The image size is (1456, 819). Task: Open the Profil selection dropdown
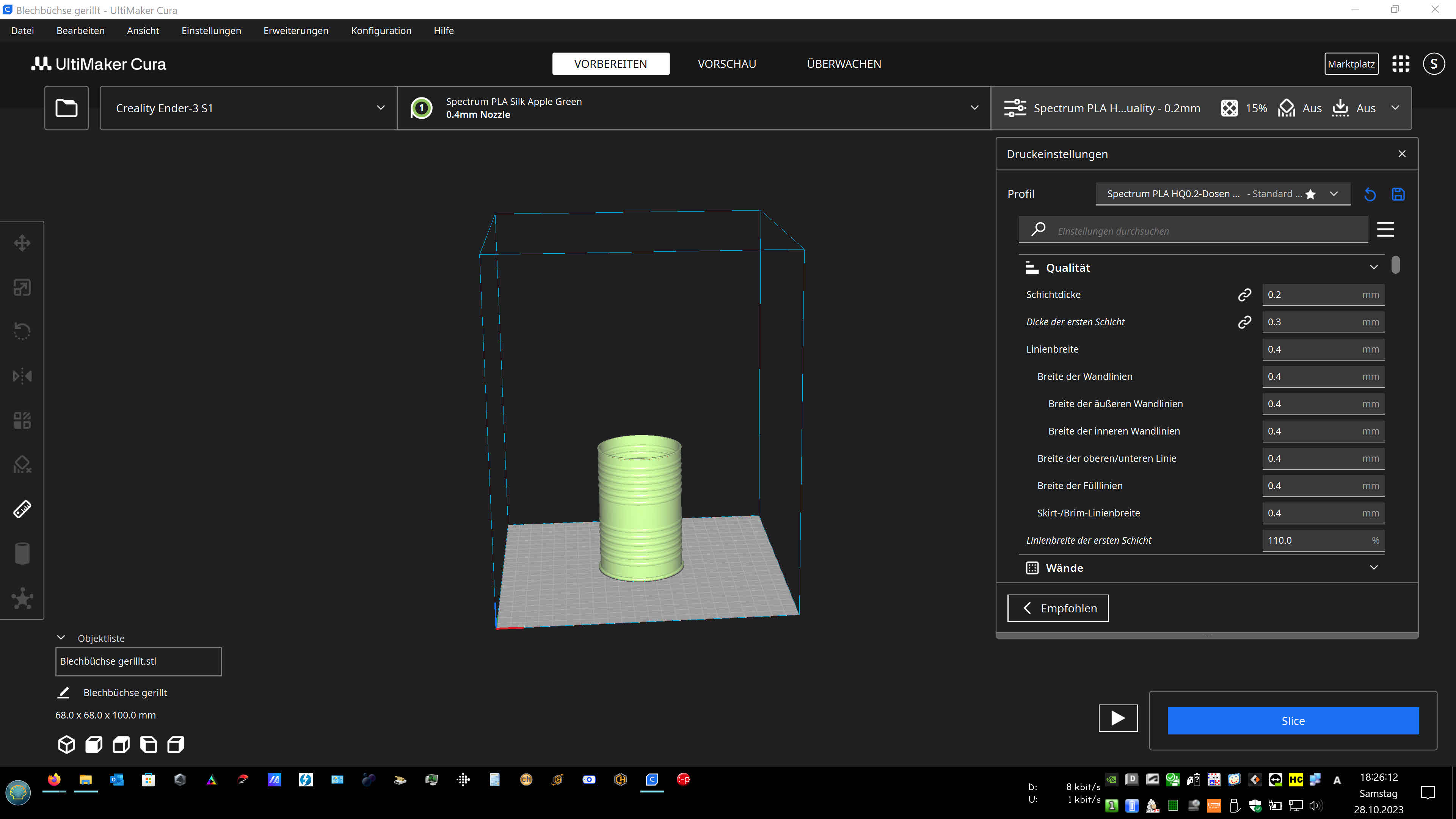(x=1222, y=194)
